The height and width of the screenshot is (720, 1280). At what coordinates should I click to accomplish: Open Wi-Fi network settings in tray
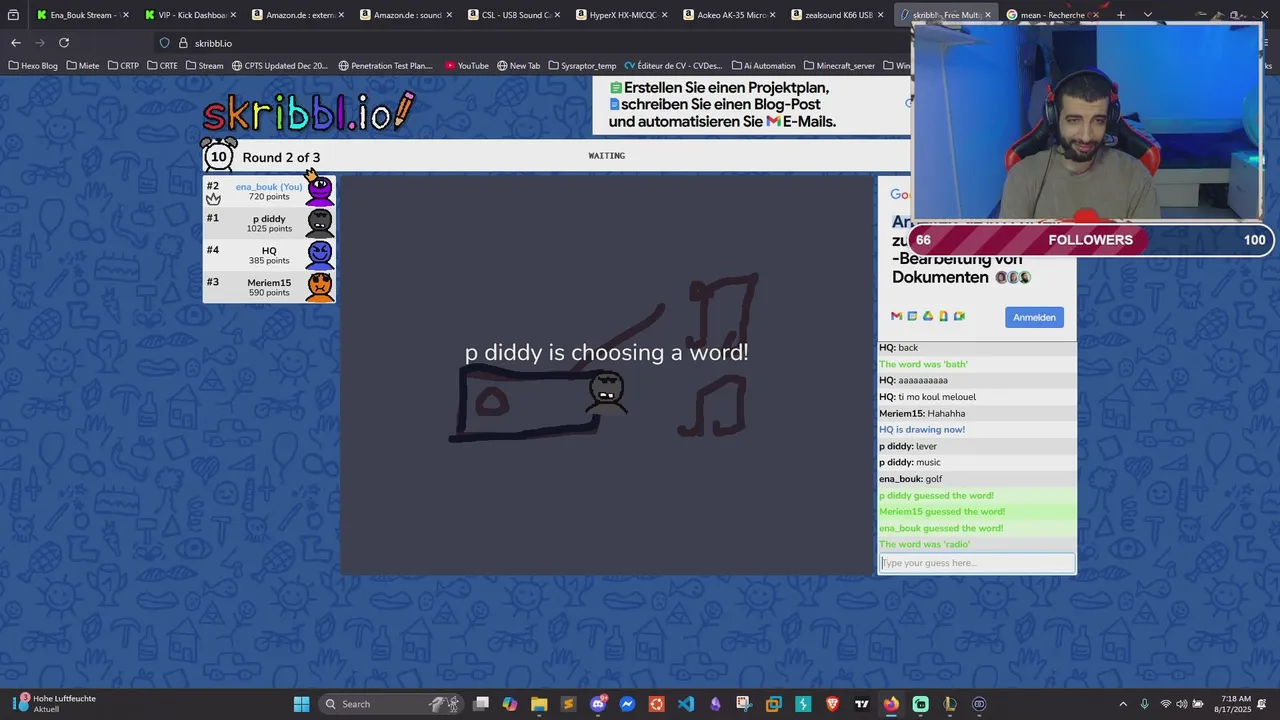[x=1165, y=704]
